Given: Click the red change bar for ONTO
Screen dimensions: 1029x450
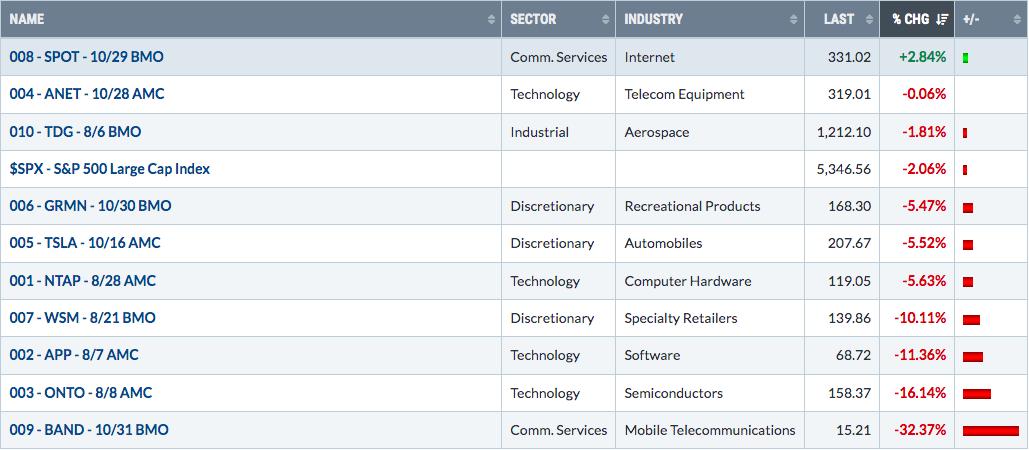Looking at the screenshot, I should [x=976, y=394].
